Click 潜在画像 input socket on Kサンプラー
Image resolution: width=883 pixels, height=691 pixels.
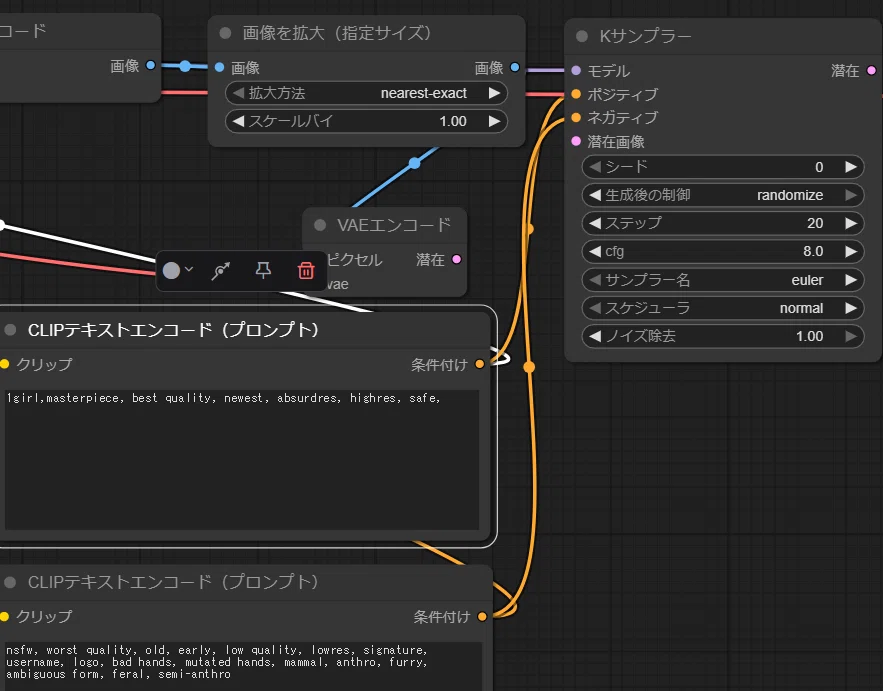click(x=576, y=141)
